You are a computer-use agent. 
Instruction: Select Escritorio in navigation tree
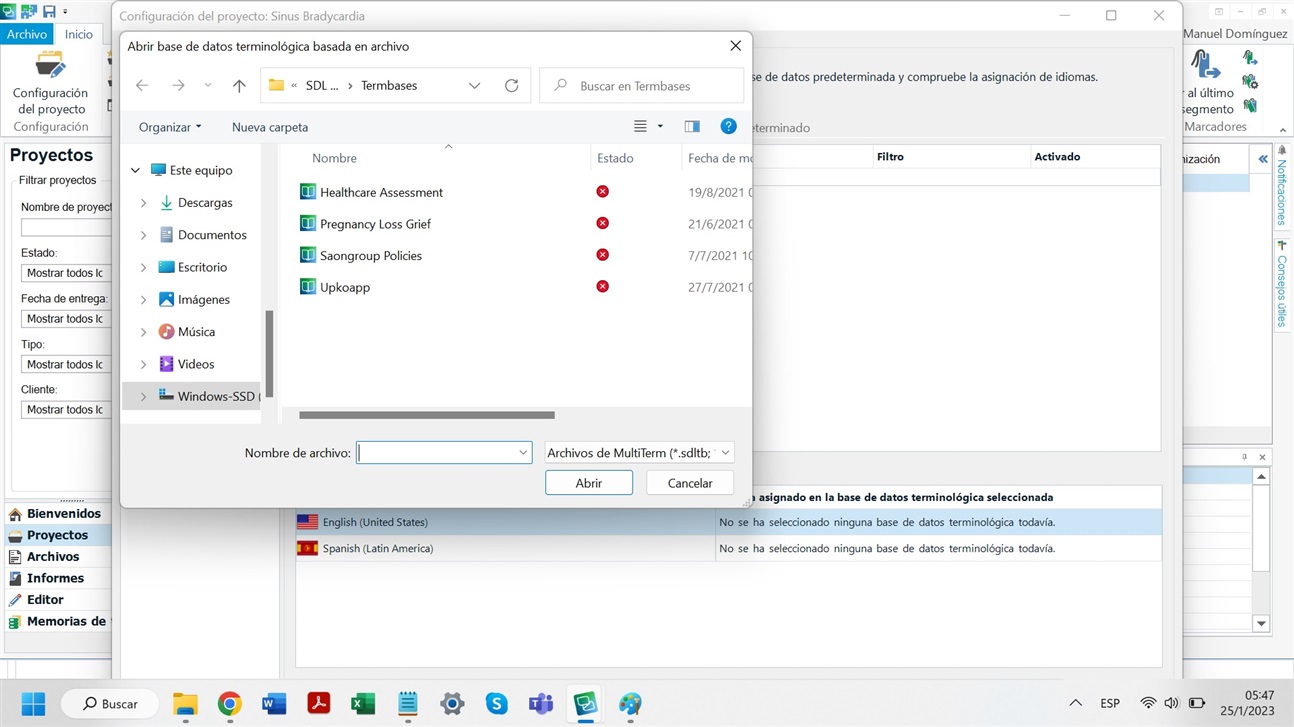202,267
